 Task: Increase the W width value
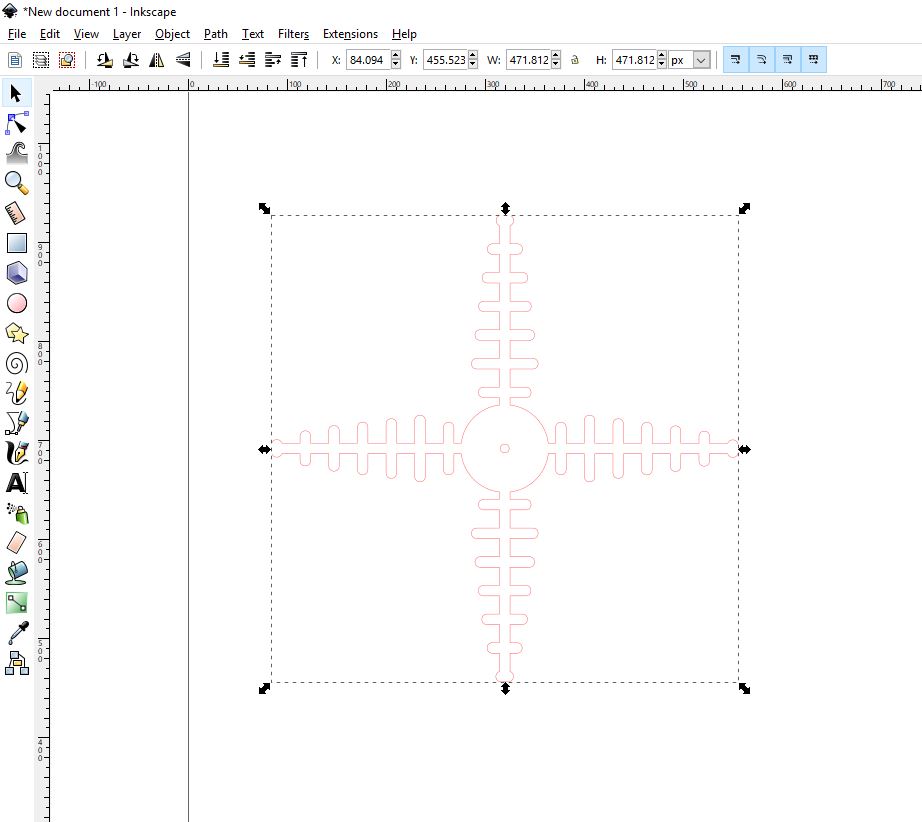pos(556,55)
